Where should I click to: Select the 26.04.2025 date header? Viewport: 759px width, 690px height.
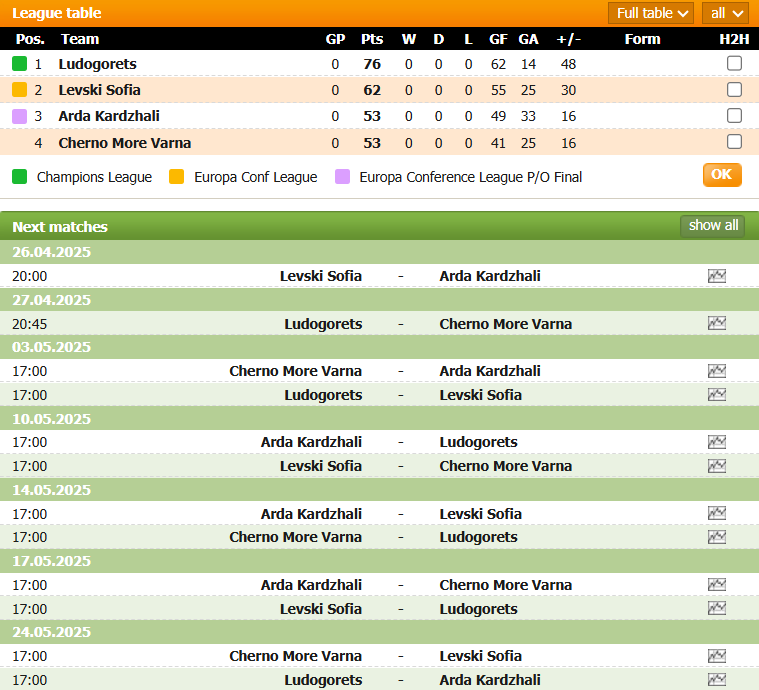380,252
